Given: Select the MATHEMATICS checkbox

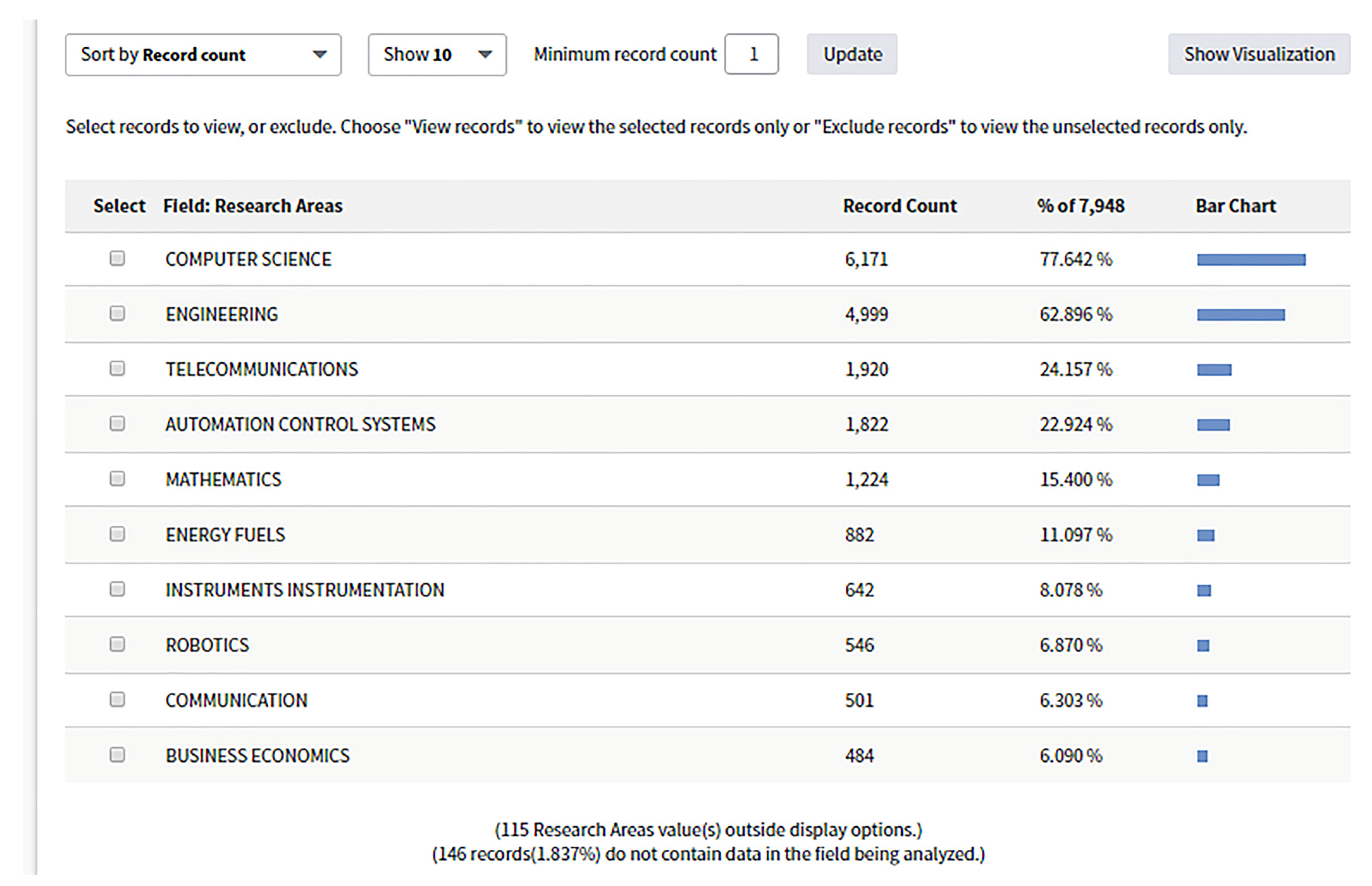Looking at the screenshot, I should coord(117,479).
